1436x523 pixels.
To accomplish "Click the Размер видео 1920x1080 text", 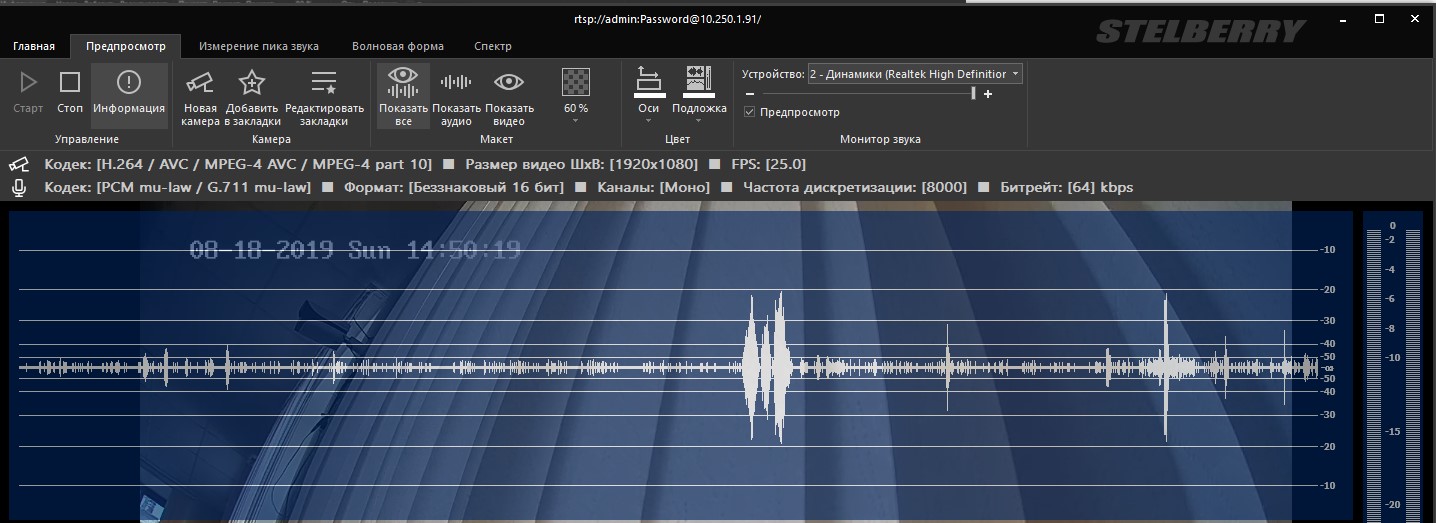I will point(582,164).
